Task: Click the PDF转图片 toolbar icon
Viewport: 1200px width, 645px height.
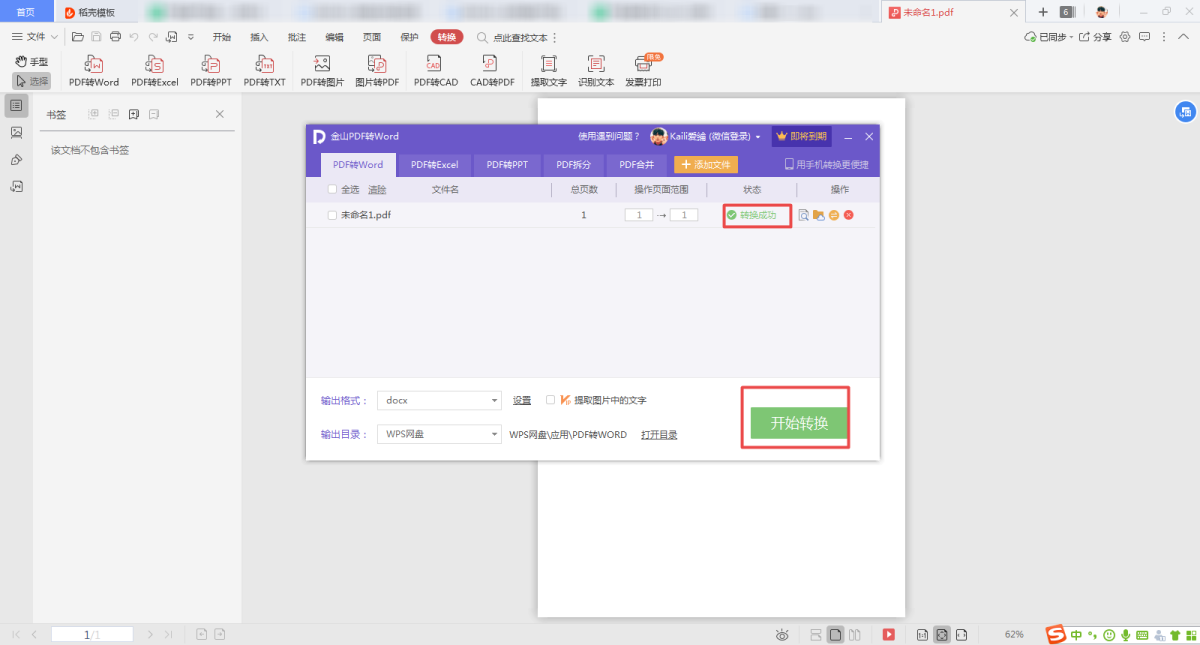Action: point(322,70)
